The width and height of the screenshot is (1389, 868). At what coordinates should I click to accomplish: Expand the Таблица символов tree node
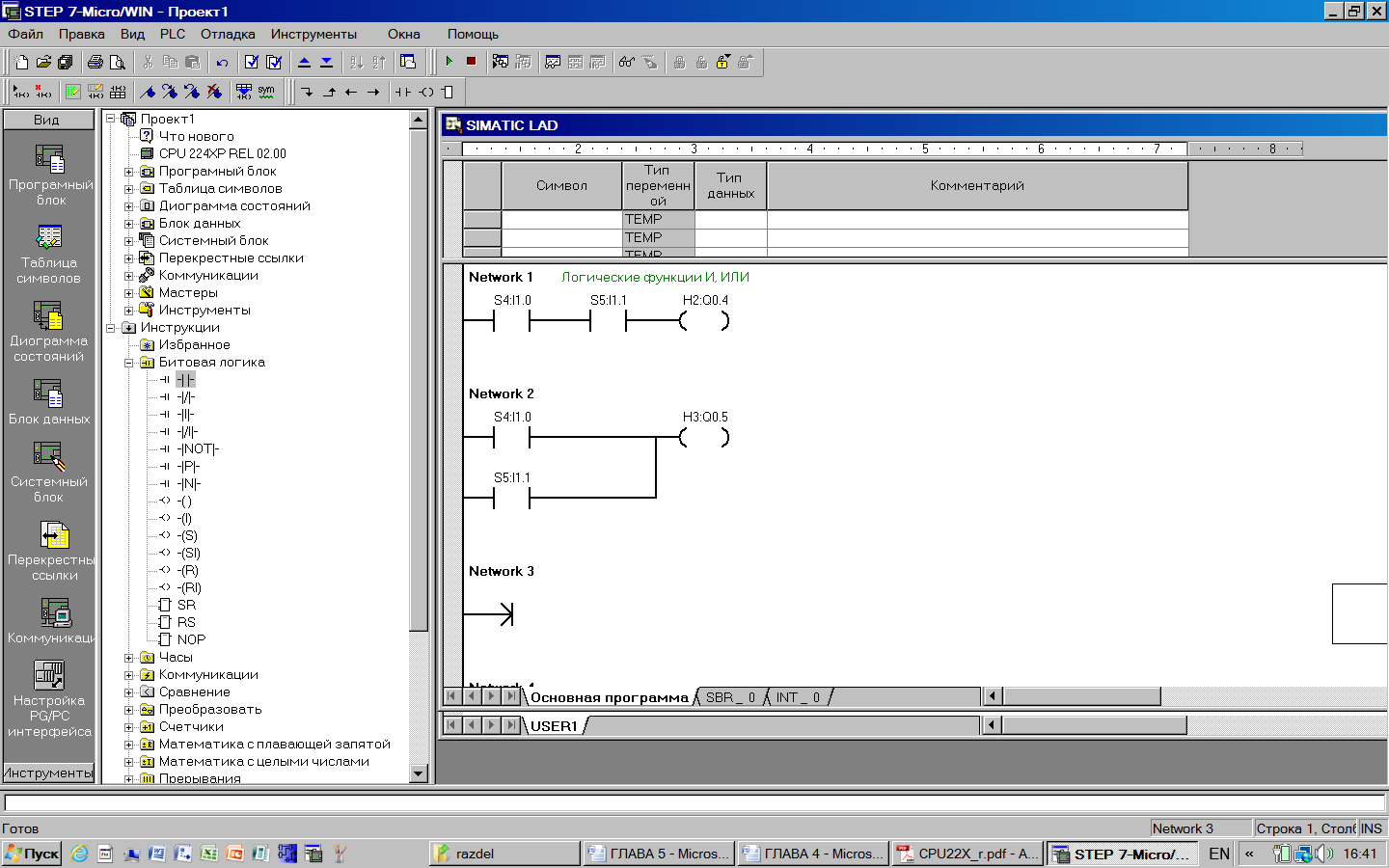(x=128, y=189)
